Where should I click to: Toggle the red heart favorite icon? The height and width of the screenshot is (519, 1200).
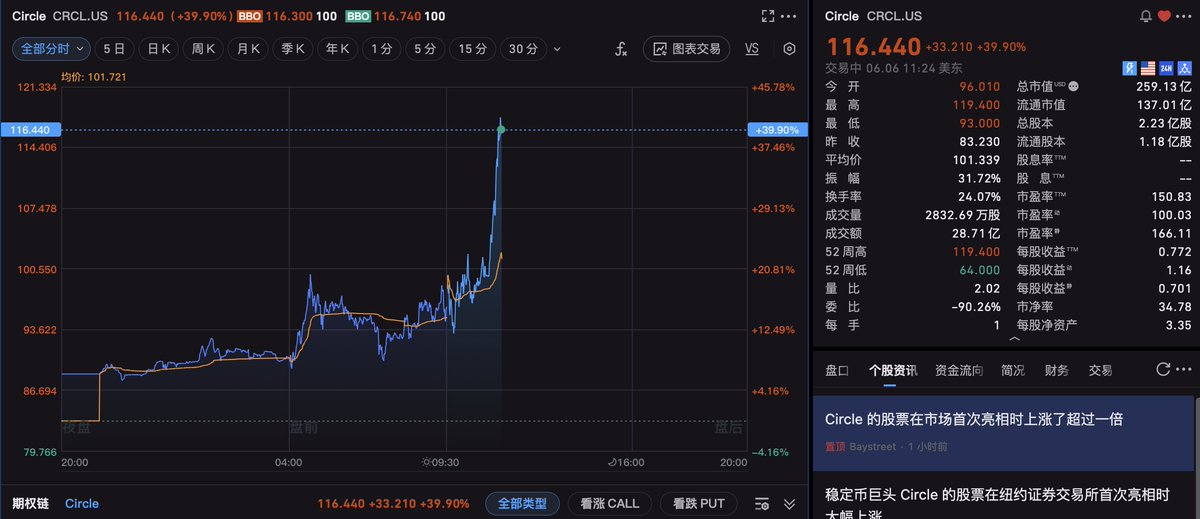[x=1164, y=16]
